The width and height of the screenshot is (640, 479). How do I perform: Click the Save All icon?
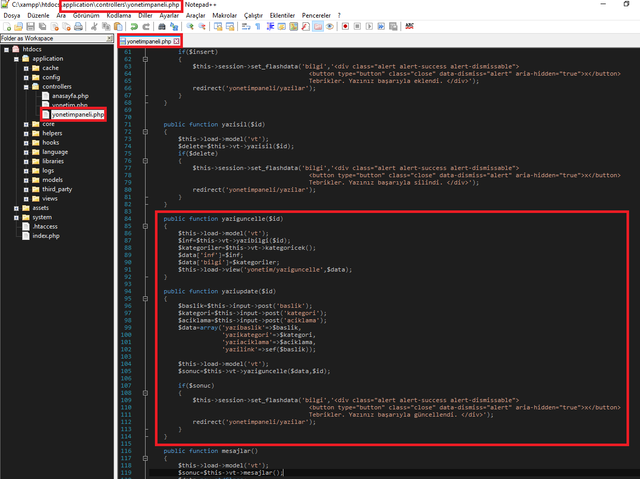tap(42, 27)
